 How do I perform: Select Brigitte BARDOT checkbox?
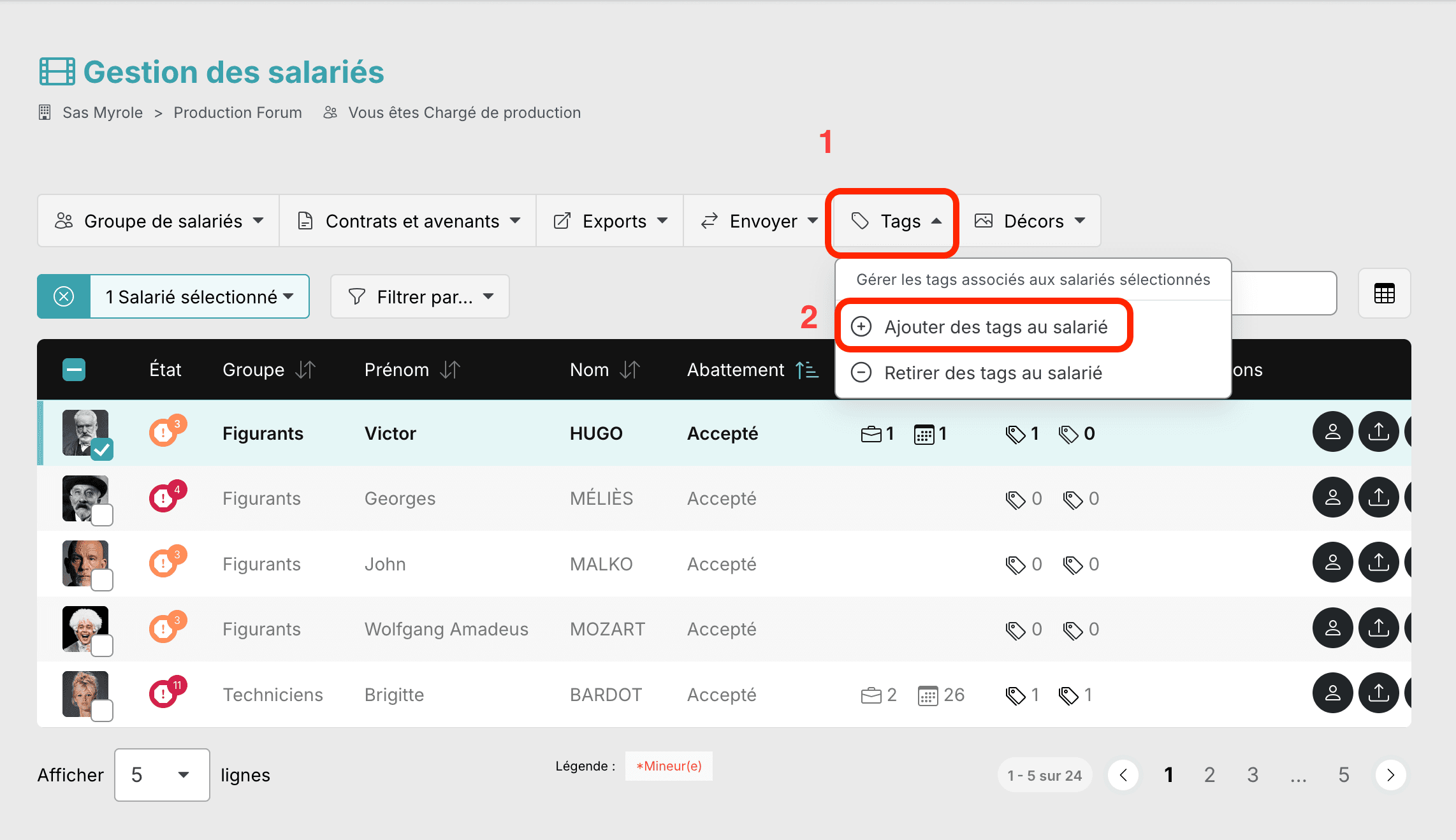(x=102, y=711)
